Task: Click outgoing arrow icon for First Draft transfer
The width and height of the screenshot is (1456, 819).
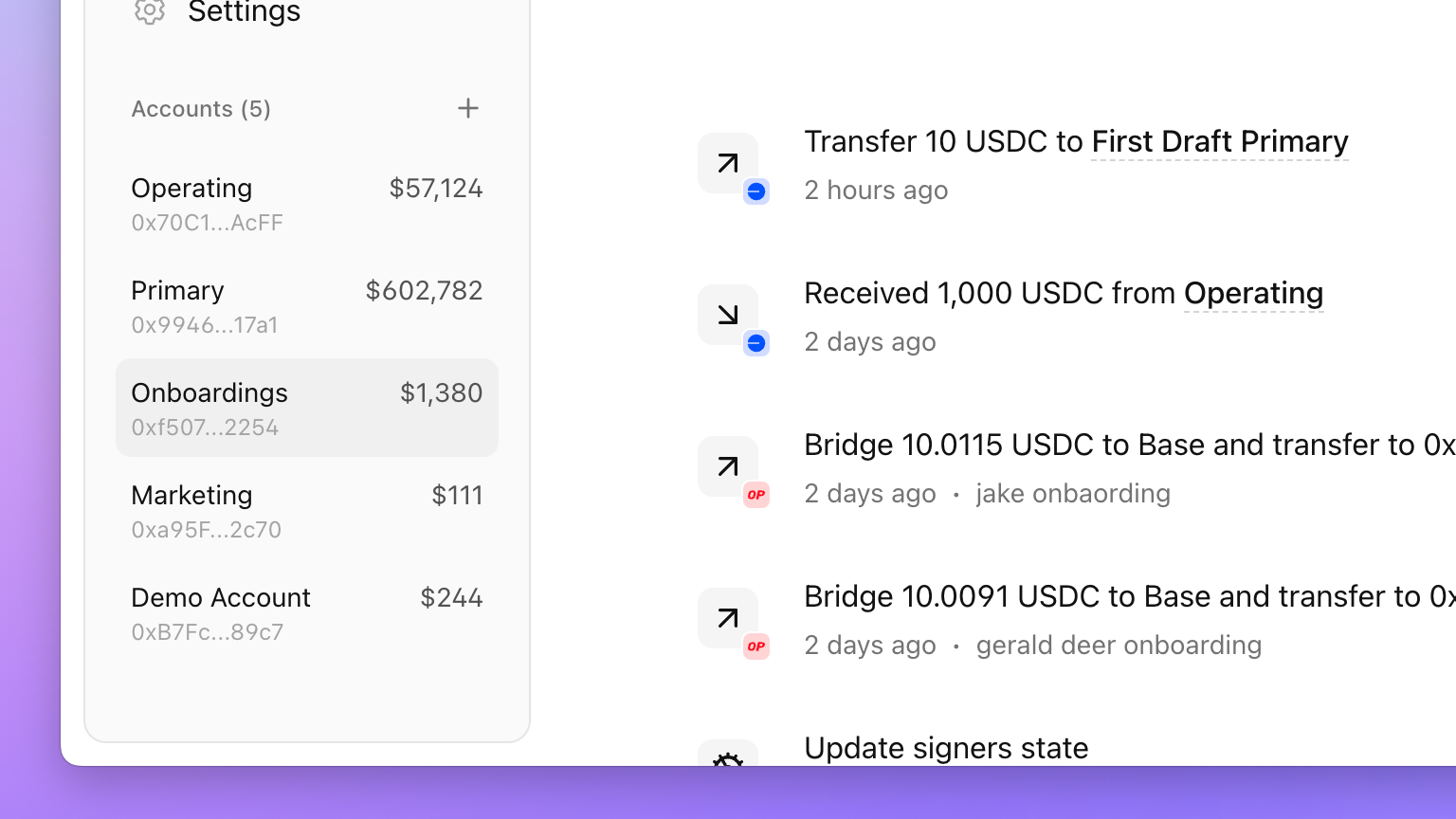Action: [x=728, y=163]
